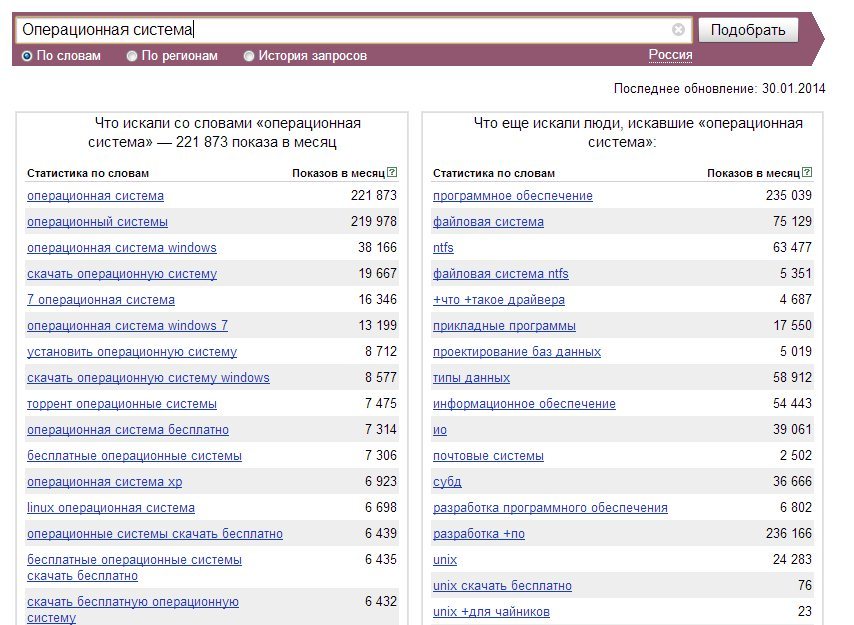The width and height of the screenshot is (854, 625).
Task: Open help icon beside right 'Показов в месяц'
Action: (x=807, y=172)
